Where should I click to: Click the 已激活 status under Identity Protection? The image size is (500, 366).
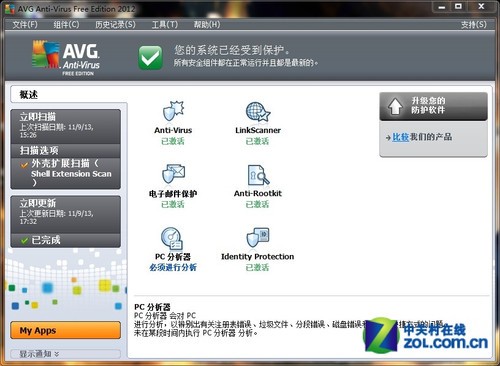coord(257,267)
